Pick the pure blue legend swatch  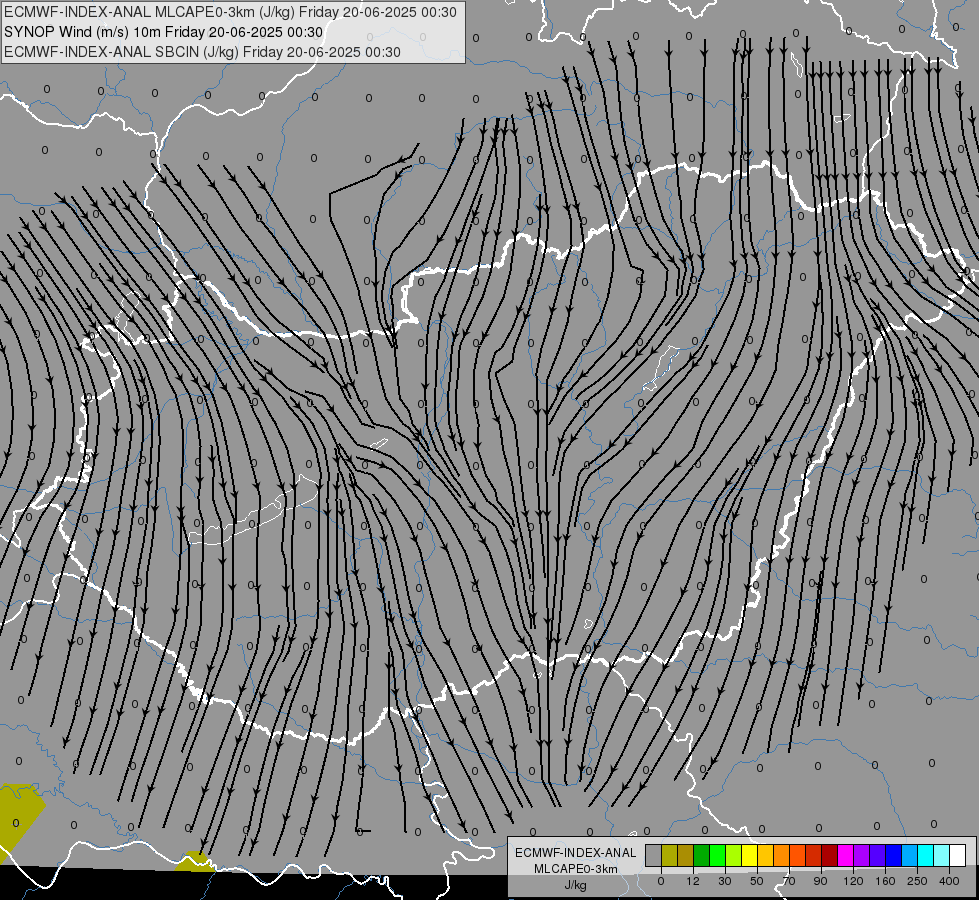point(893,855)
